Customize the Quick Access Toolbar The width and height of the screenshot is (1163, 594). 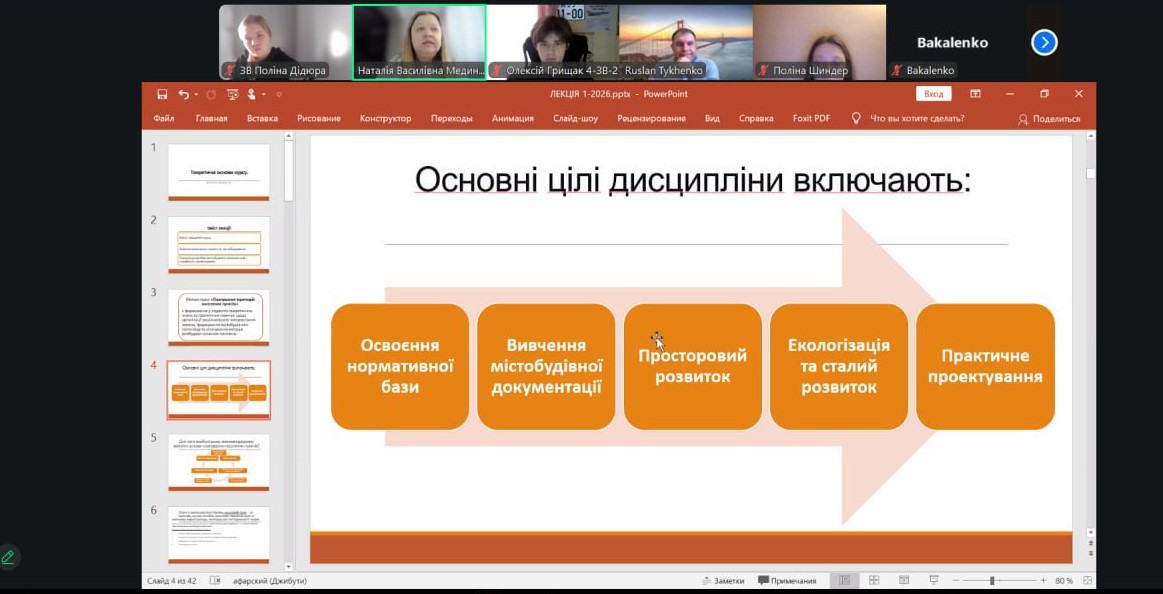coord(279,95)
